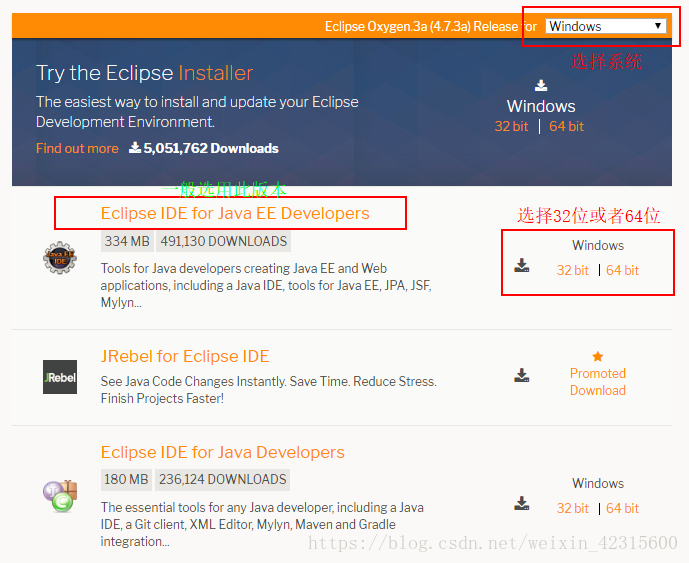Download 64 bit Java EE Developers package
The height and width of the screenshot is (563, 689).
622,270
